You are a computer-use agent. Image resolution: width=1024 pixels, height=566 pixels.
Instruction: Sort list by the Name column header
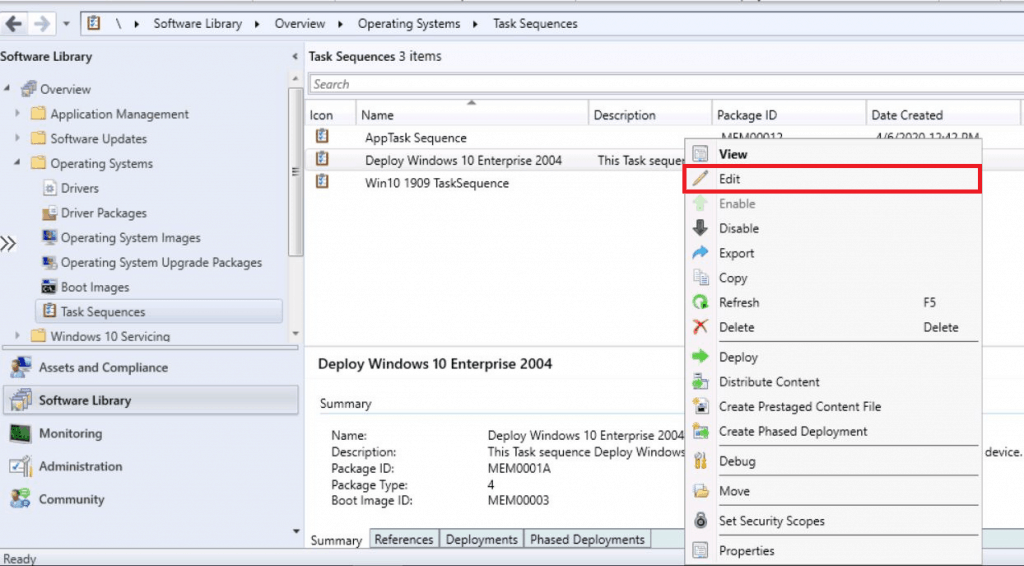point(470,115)
